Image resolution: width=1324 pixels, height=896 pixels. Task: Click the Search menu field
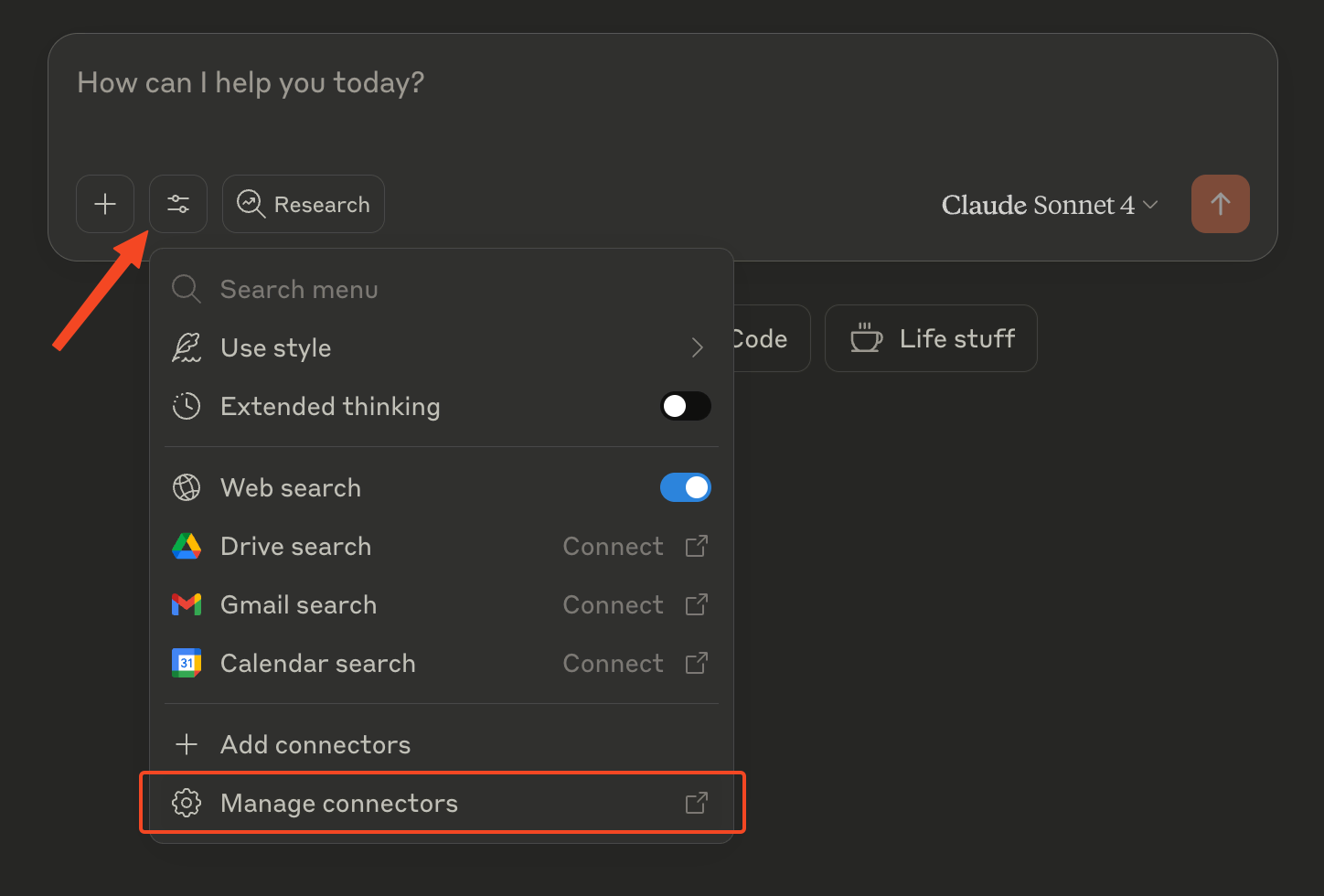[442, 289]
